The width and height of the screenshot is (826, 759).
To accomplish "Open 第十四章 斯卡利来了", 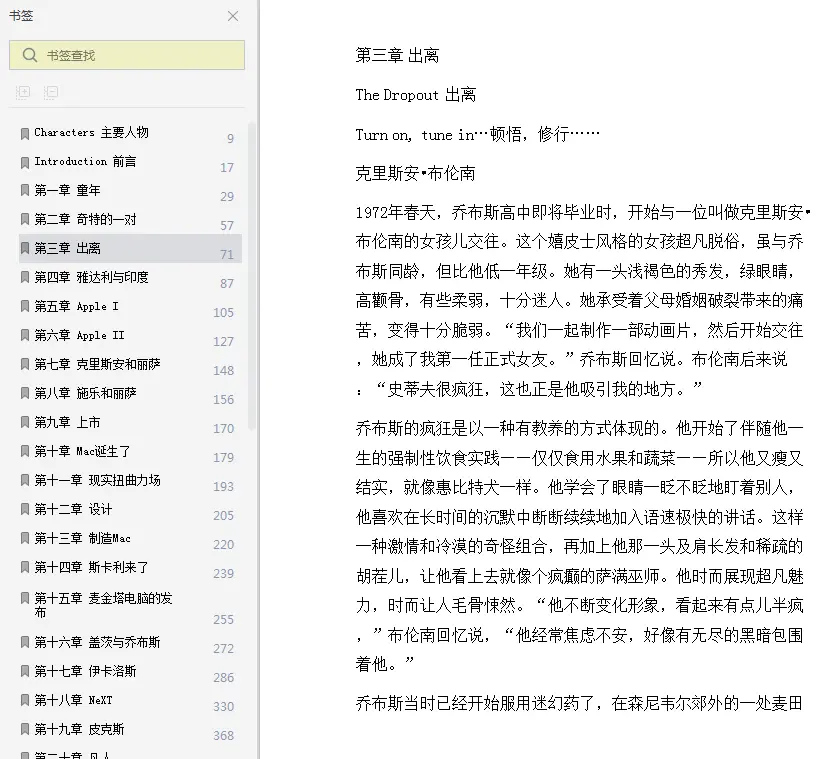I will point(91,567).
